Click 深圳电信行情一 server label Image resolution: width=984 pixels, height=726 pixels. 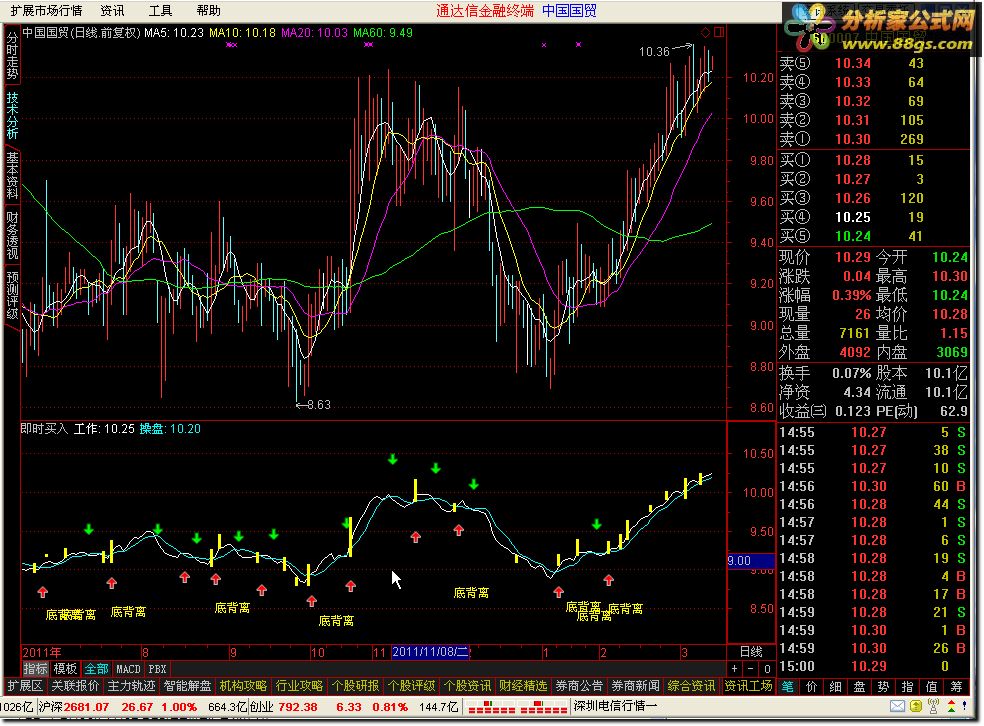(x=615, y=707)
